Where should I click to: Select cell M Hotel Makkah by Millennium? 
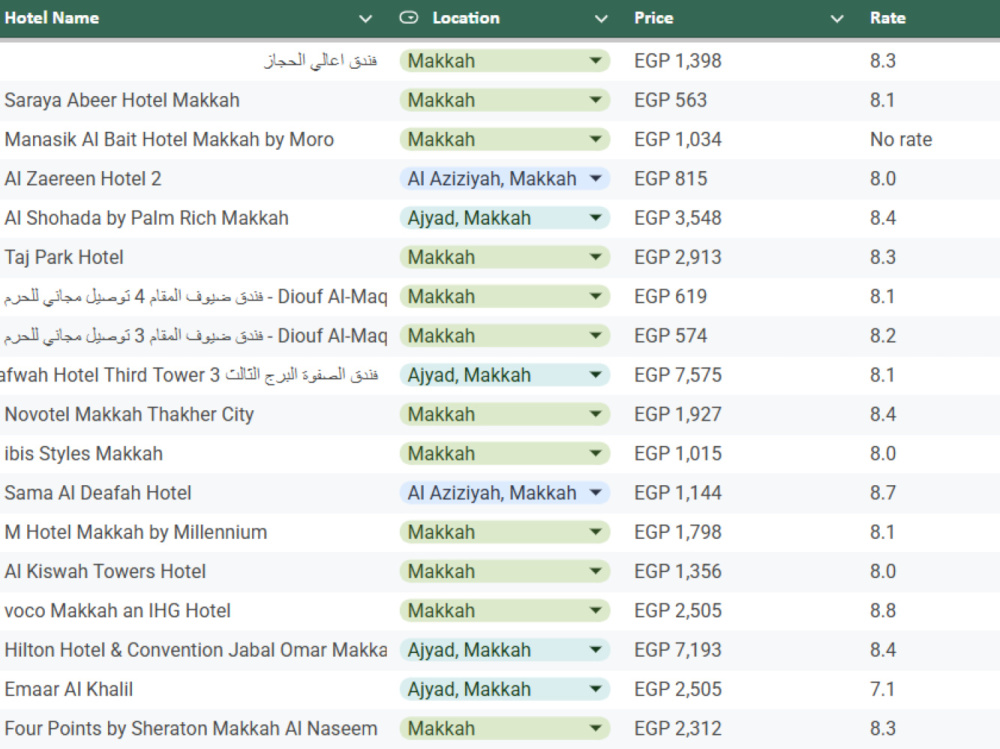136,532
